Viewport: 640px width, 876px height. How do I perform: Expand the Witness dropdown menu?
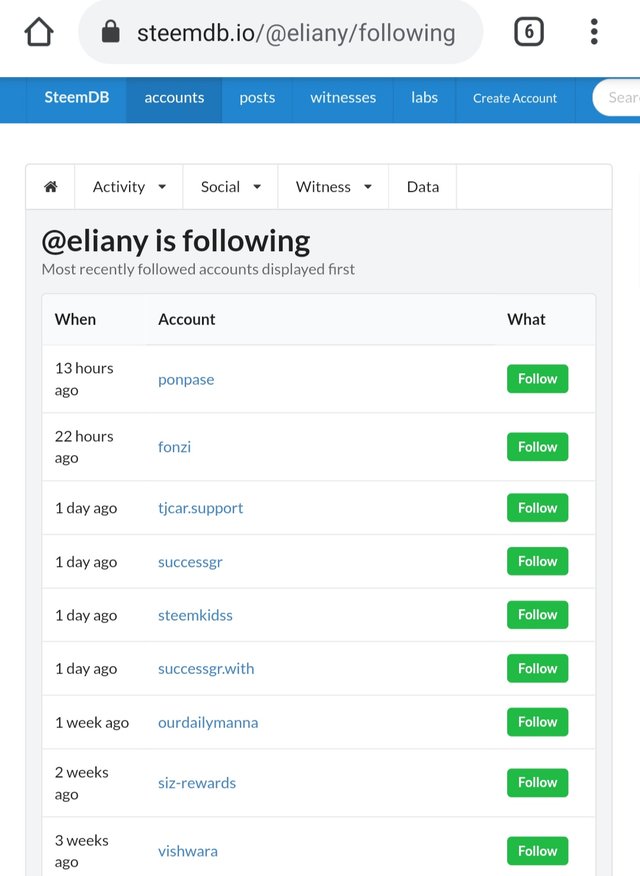(333, 187)
